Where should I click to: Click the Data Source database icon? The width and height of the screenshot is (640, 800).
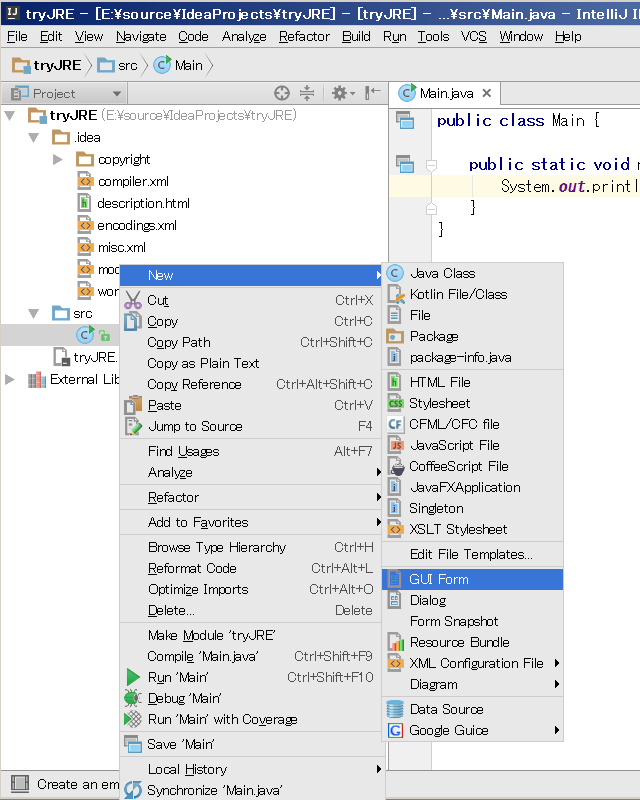(395, 709)
